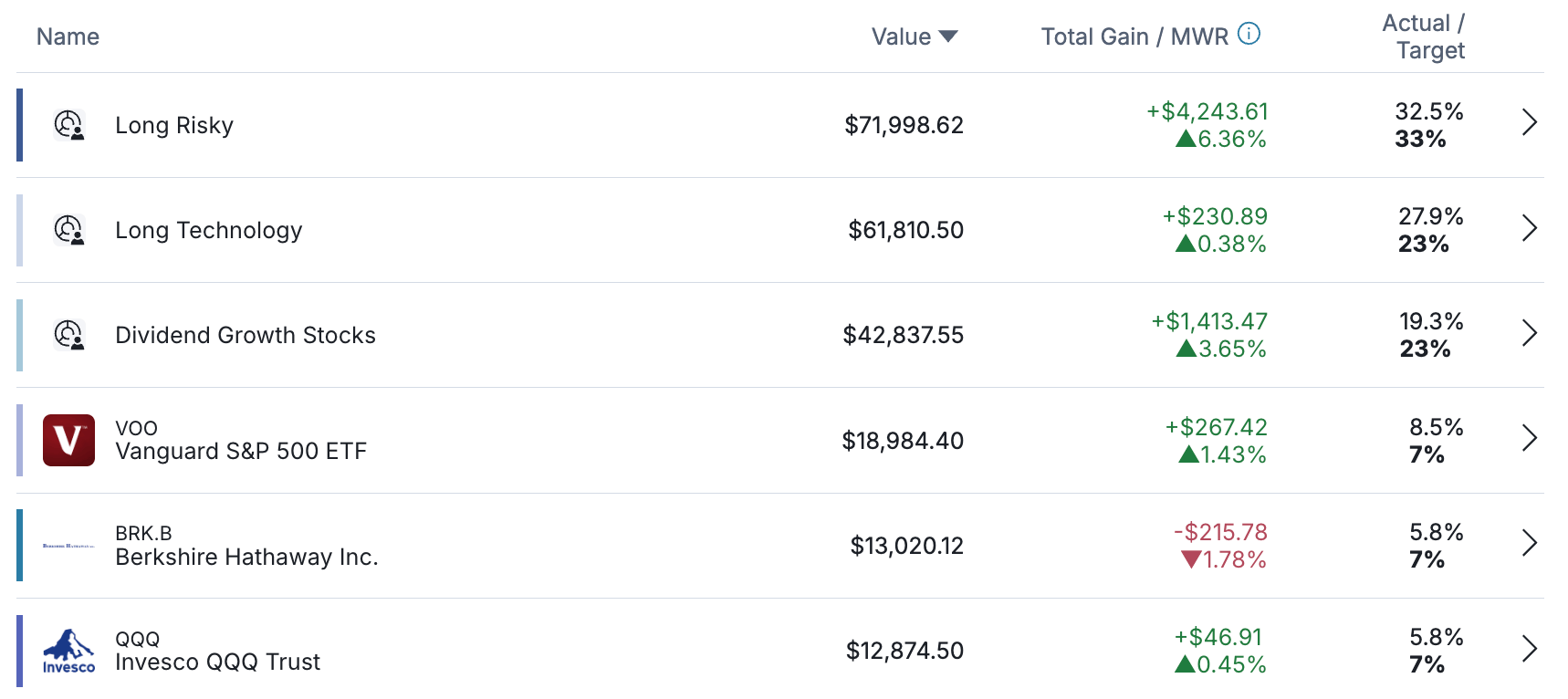This screenshot has width=1568, height=699.
Task: Expand the Dividend Growth Stocks row chevron
Action: pyautogui.click(x=1530, y=333)
